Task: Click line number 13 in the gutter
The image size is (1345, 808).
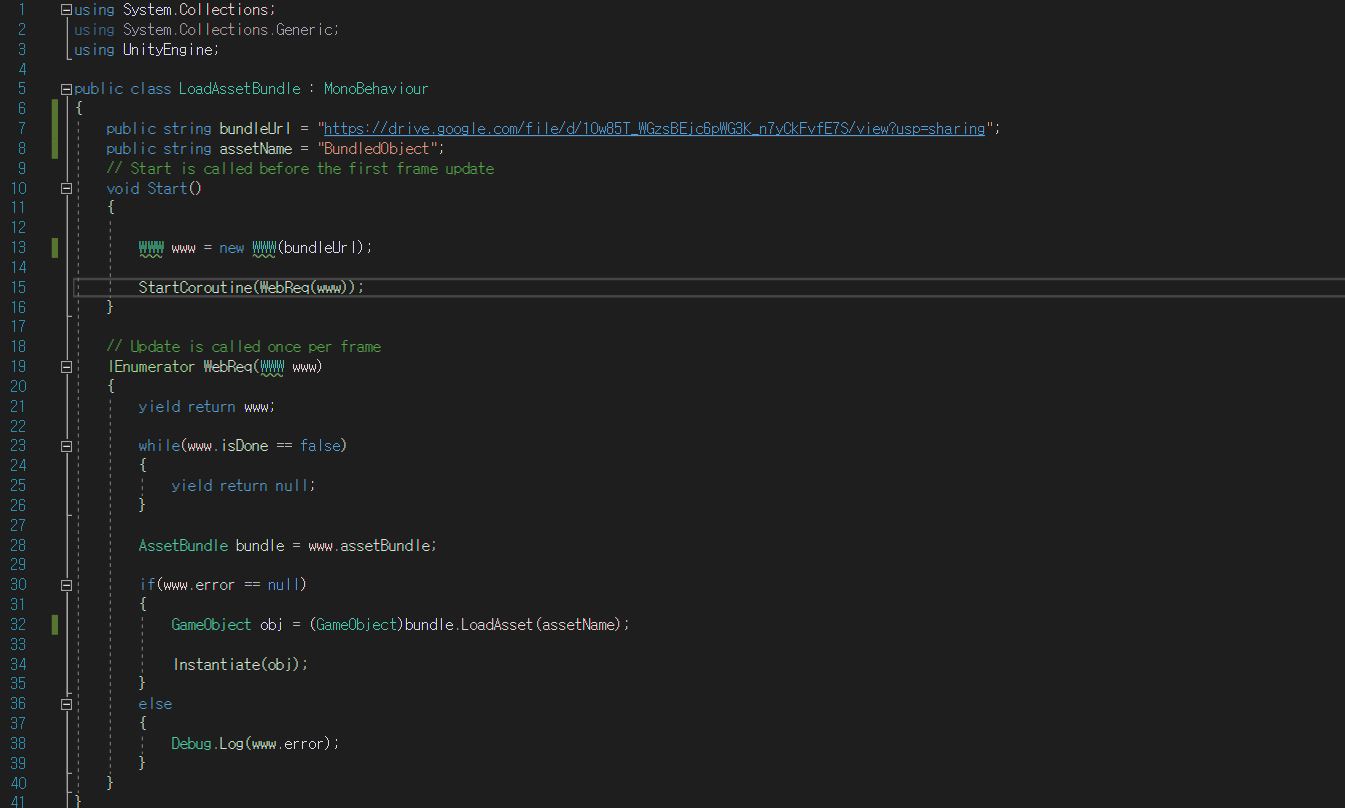Action: pyautogui.click(x=18, y=247)
